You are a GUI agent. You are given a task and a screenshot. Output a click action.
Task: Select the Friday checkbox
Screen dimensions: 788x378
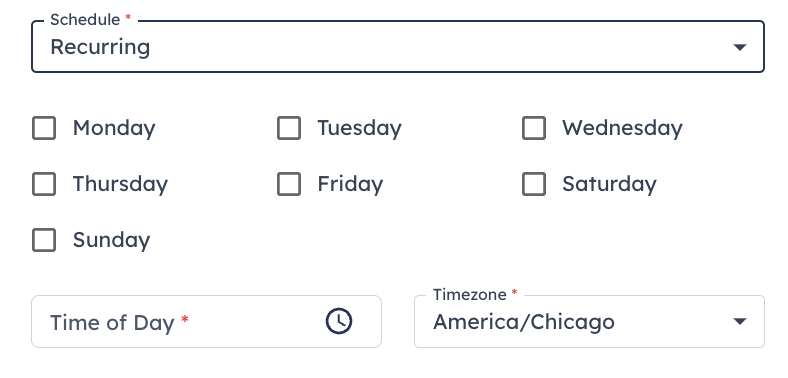pyautogui.click(x=289, y=184)
